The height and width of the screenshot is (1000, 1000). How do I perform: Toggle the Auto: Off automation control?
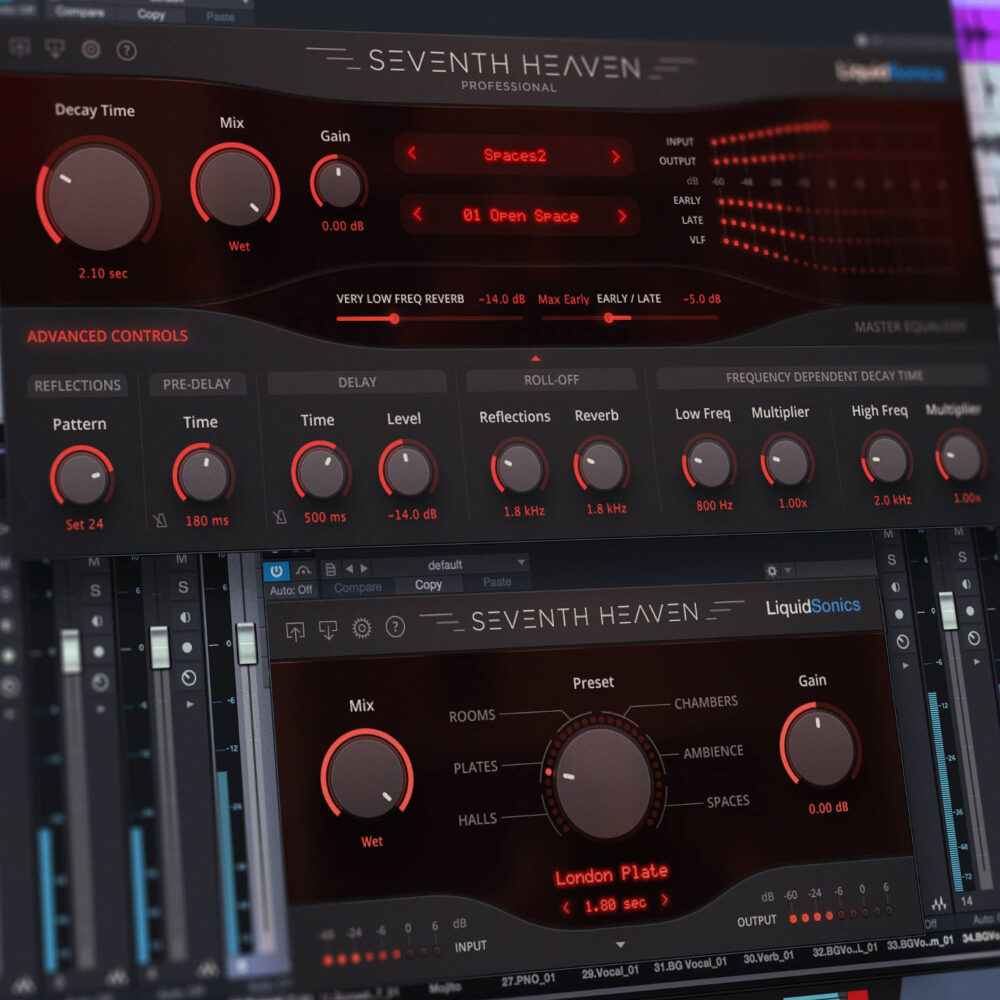click(x=290, y=589)
